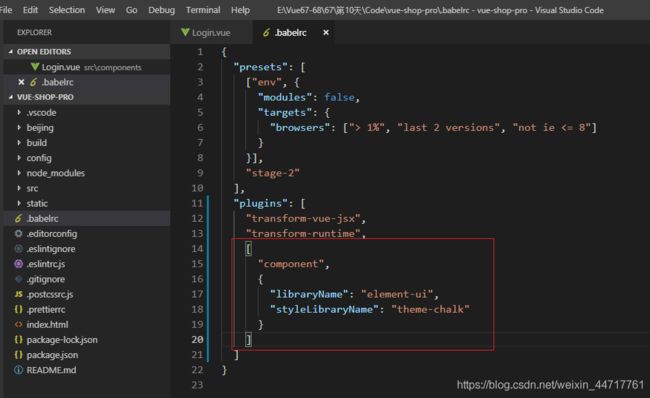Open the Terminal menu

pos(203,10)
